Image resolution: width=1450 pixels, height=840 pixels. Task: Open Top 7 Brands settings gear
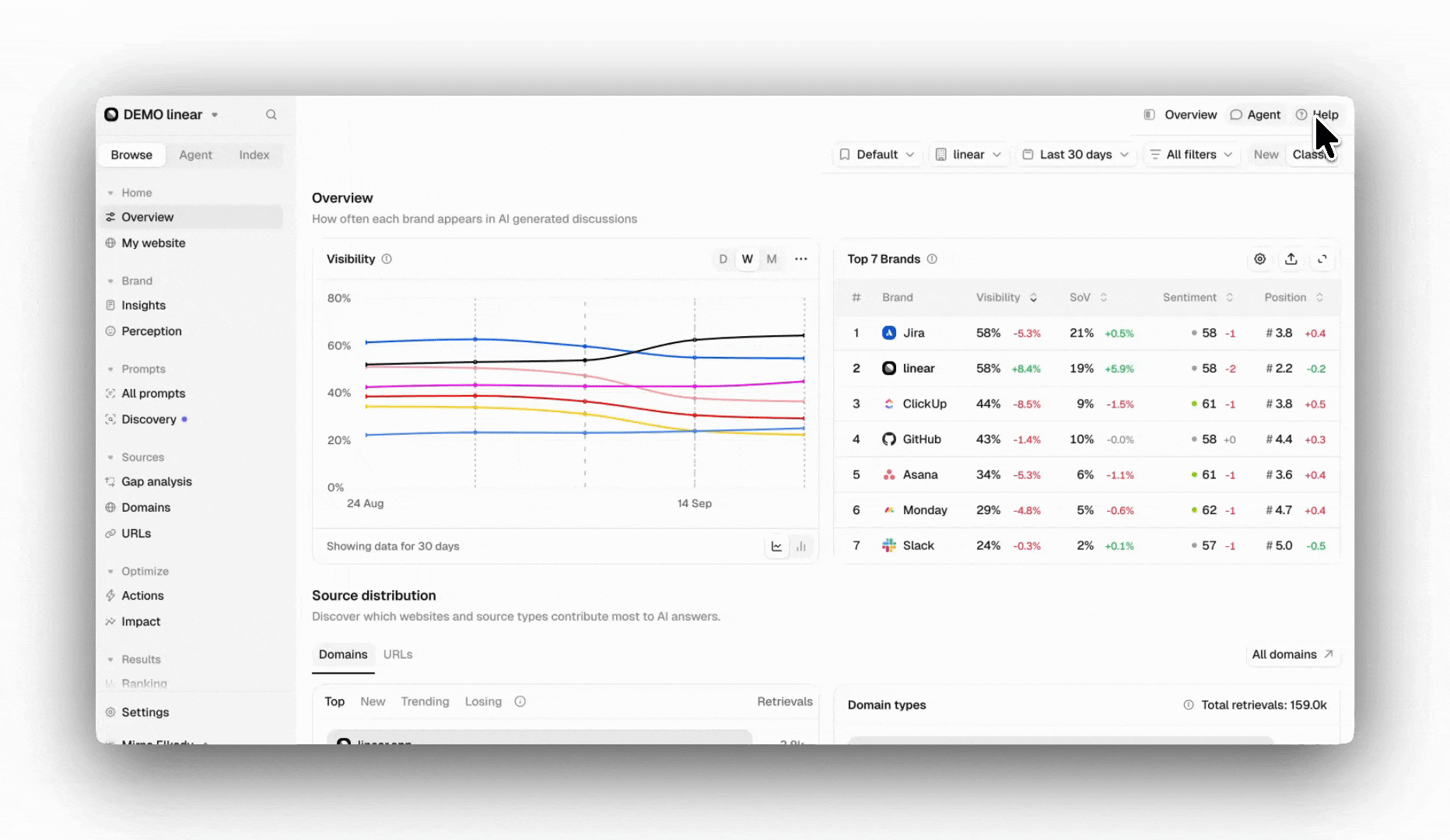pyautogui.click(x=1259, y=259)
